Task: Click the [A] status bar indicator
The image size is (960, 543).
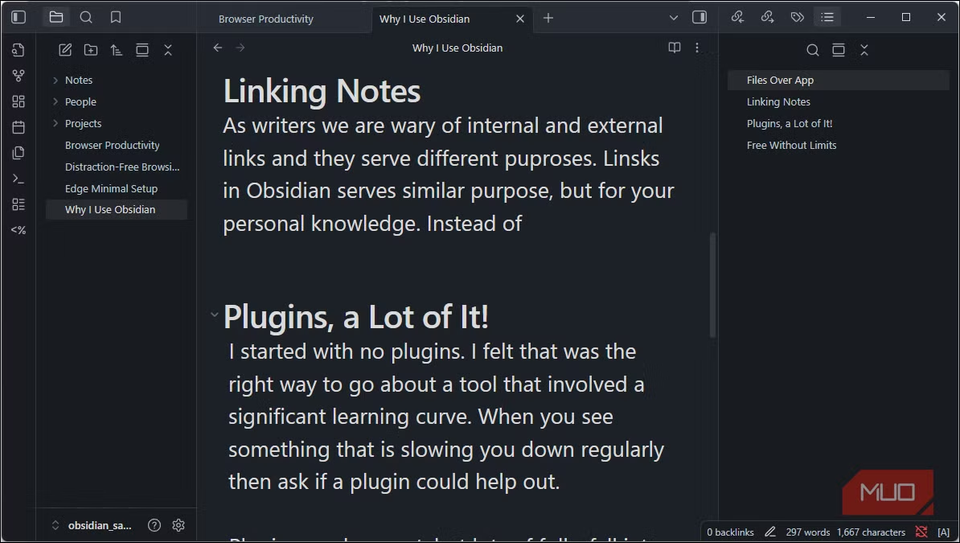Action: (943, 532)
